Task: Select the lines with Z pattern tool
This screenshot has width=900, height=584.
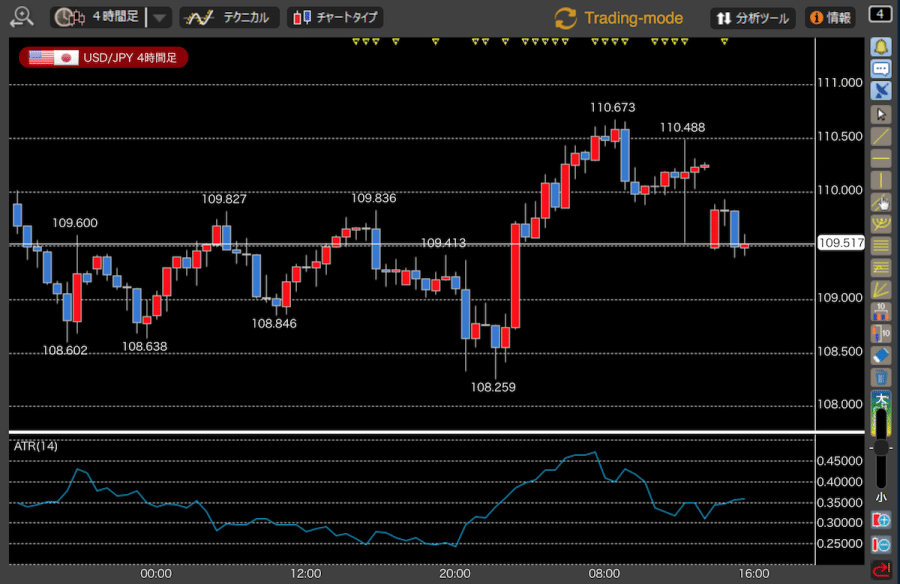Action: pos(881,268)
